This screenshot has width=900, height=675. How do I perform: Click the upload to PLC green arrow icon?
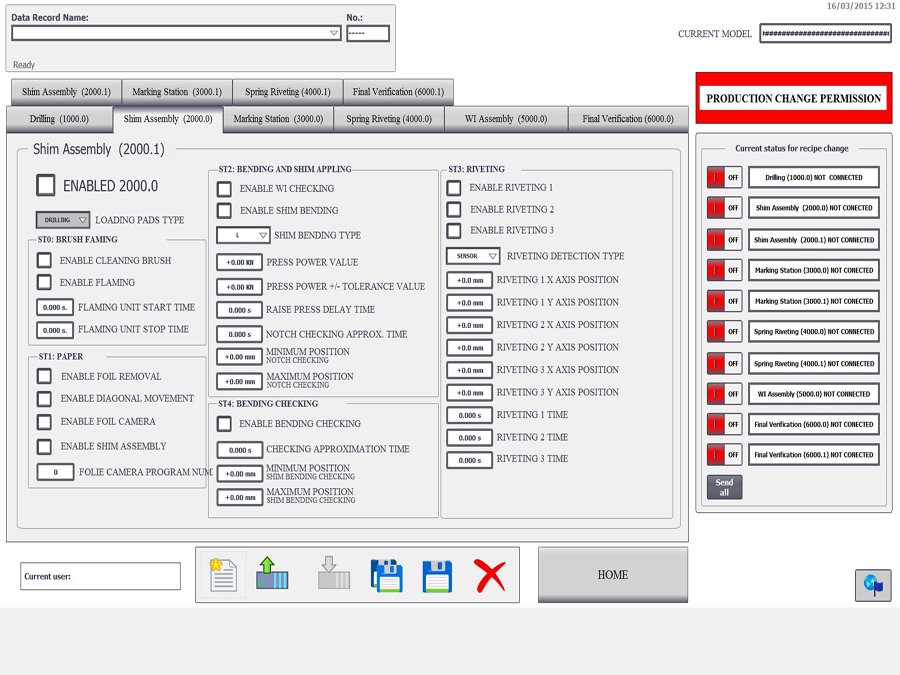pos(272,575)
